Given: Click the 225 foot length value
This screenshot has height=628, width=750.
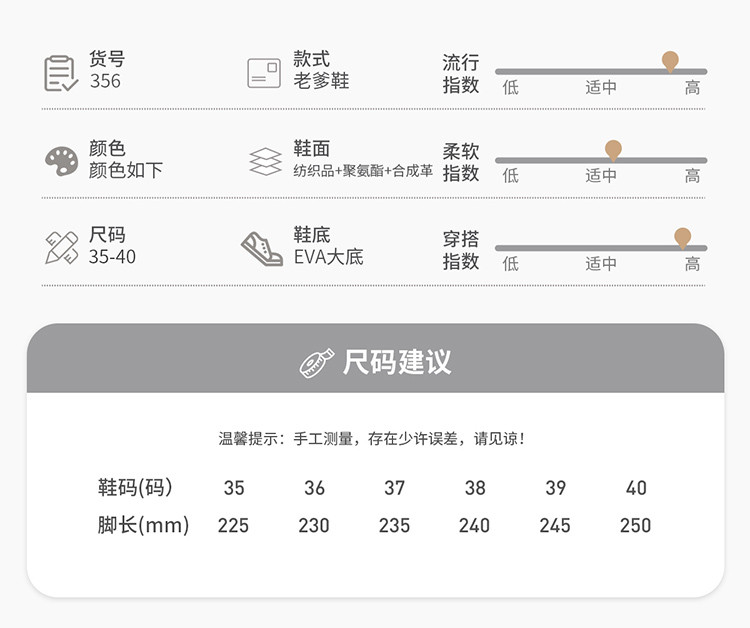Looking at the screenshot, I should (x=233, y=525).
